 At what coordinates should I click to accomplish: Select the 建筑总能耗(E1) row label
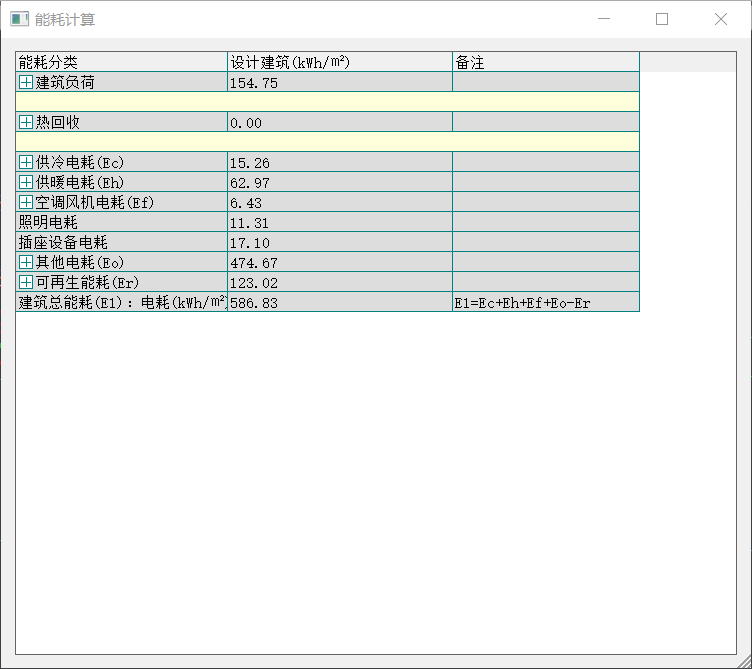tap(120, 302)
